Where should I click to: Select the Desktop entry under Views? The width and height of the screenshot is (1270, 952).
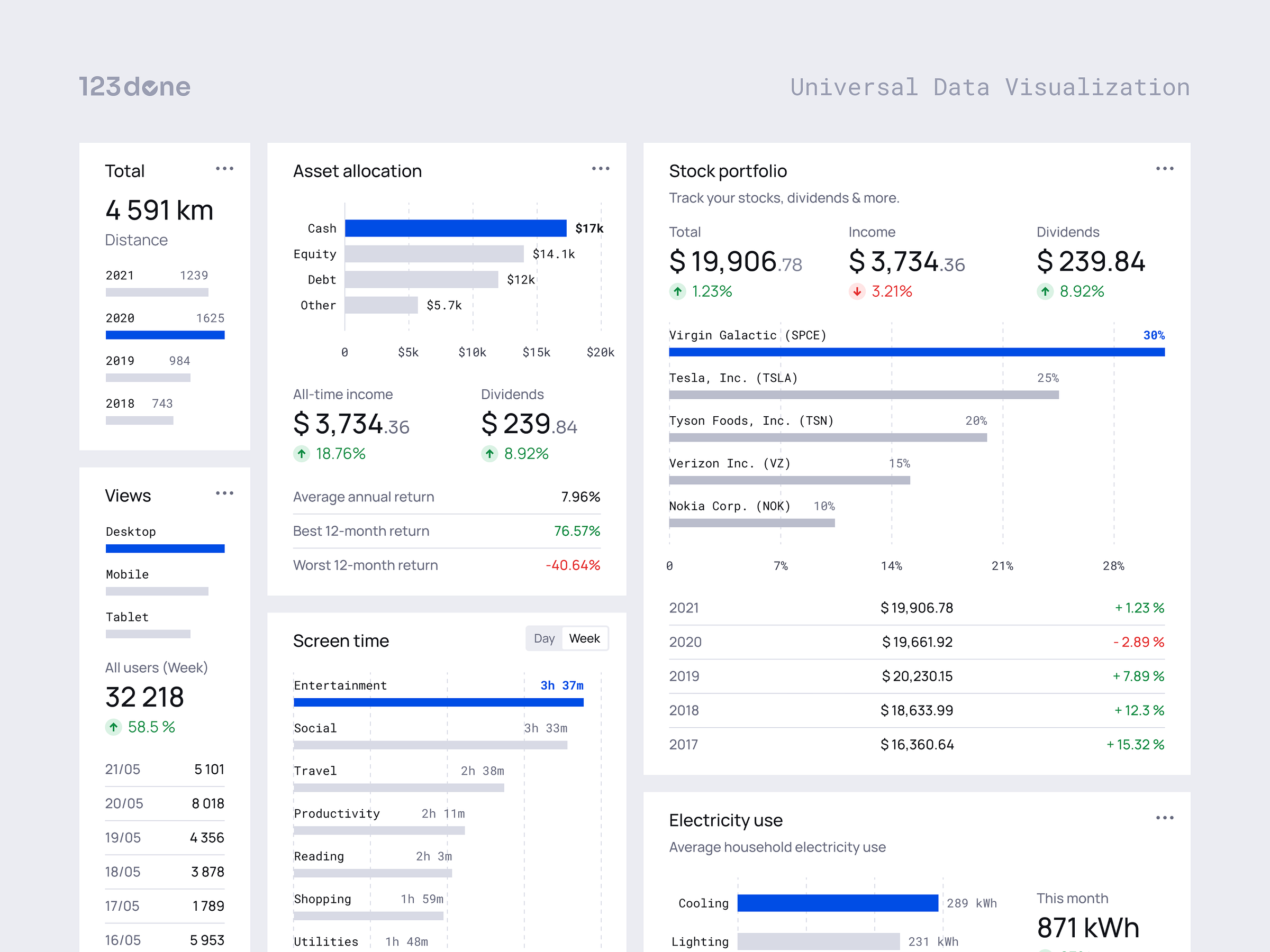[x=131, y=532]
